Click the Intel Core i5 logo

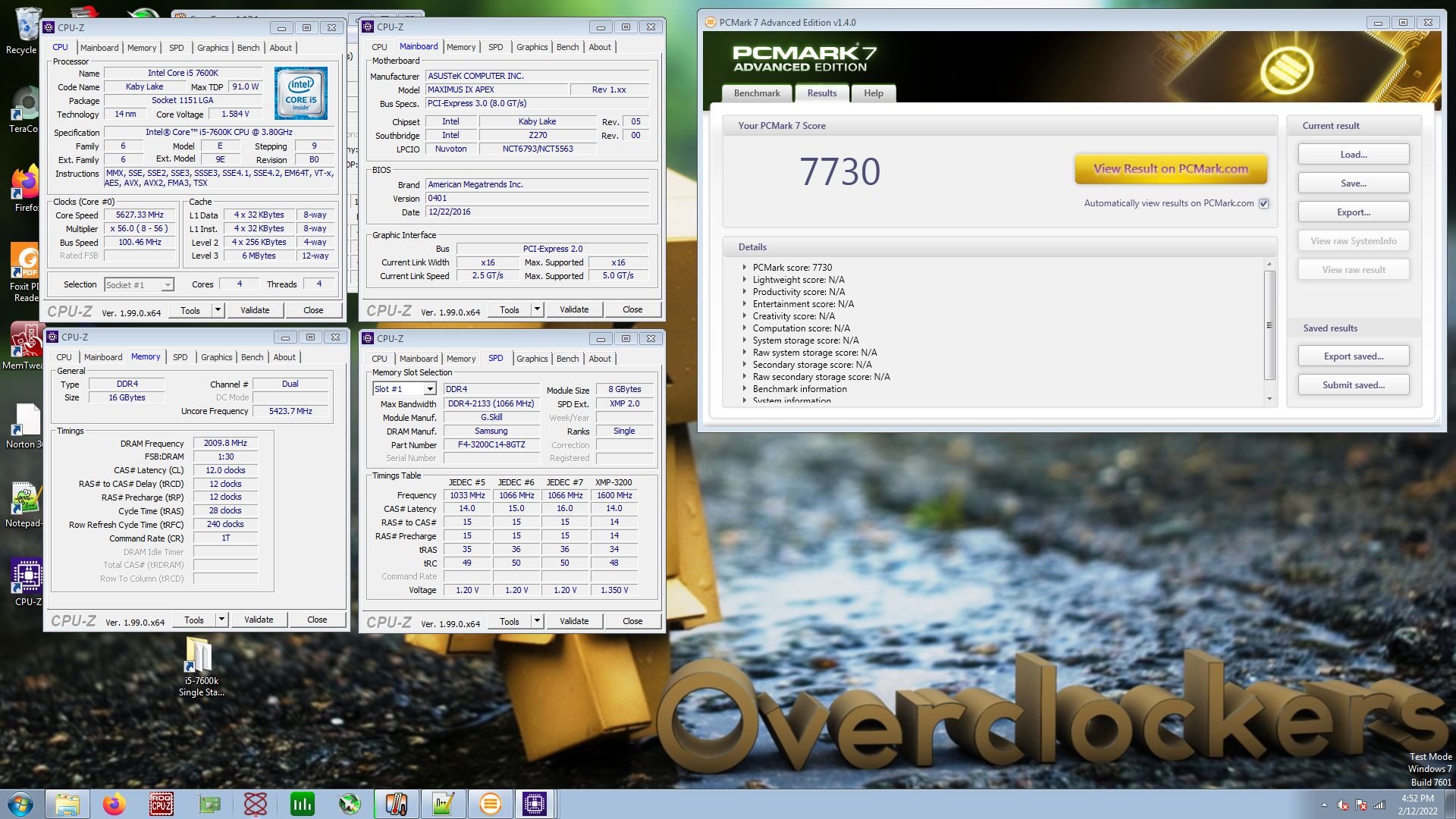pos(301,93)
